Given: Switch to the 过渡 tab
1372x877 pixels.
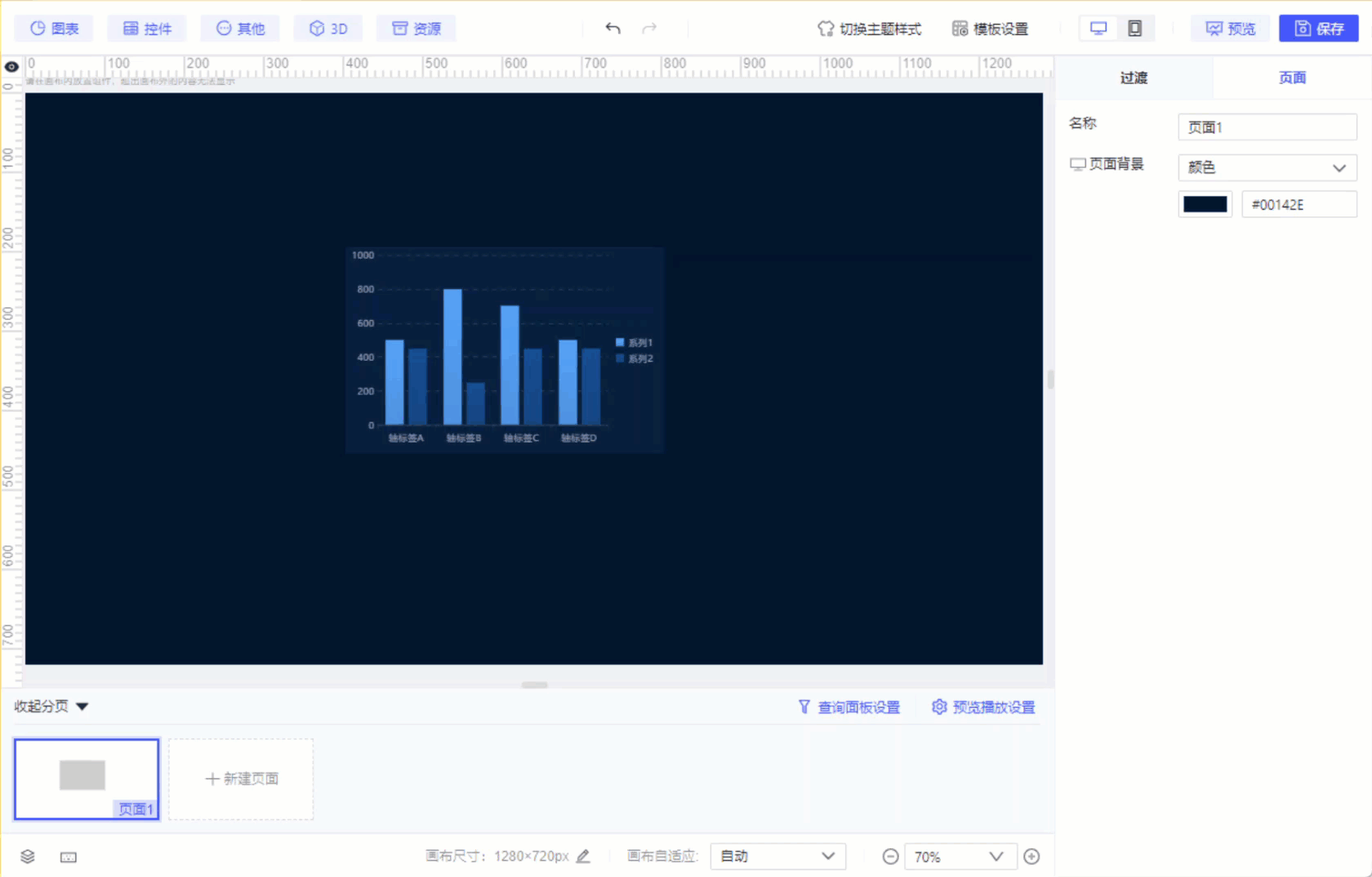Looking at the screenshot, I should click(x=1134, y=78).
